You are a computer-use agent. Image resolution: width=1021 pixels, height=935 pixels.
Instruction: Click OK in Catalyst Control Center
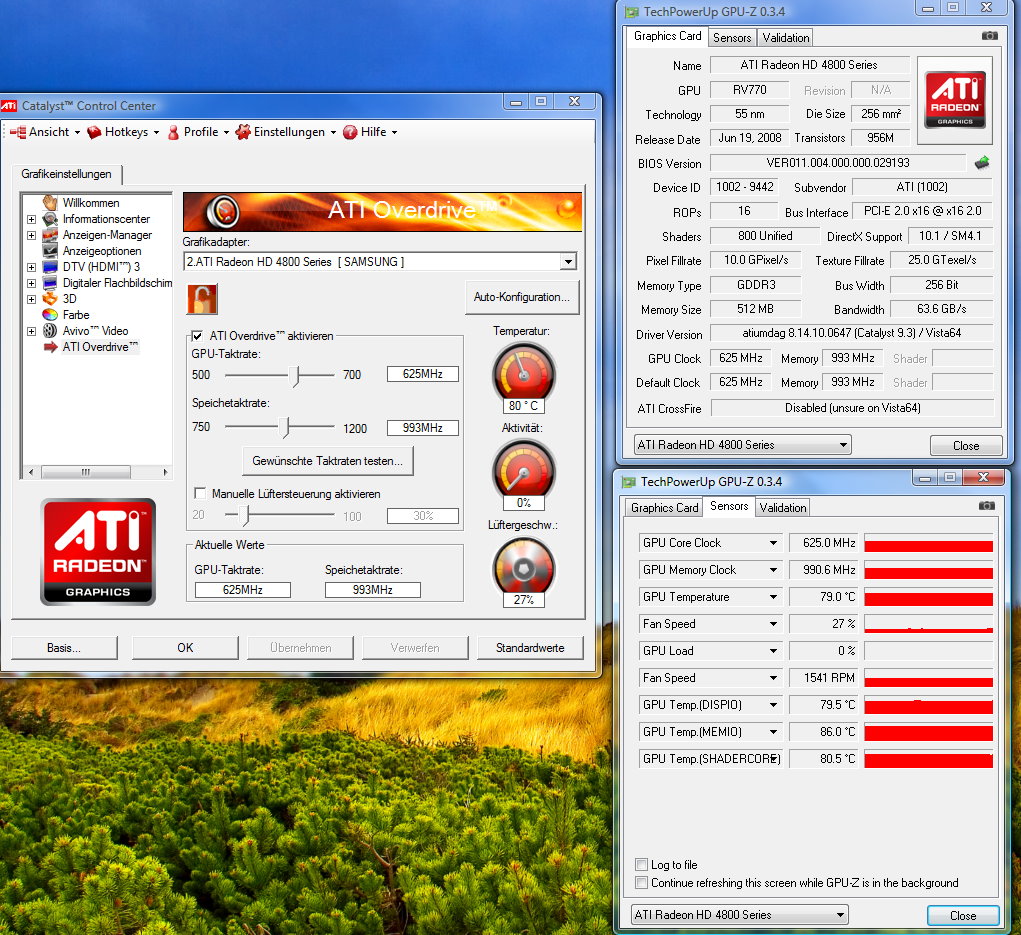pyautogui.click(x=185, y=648)
